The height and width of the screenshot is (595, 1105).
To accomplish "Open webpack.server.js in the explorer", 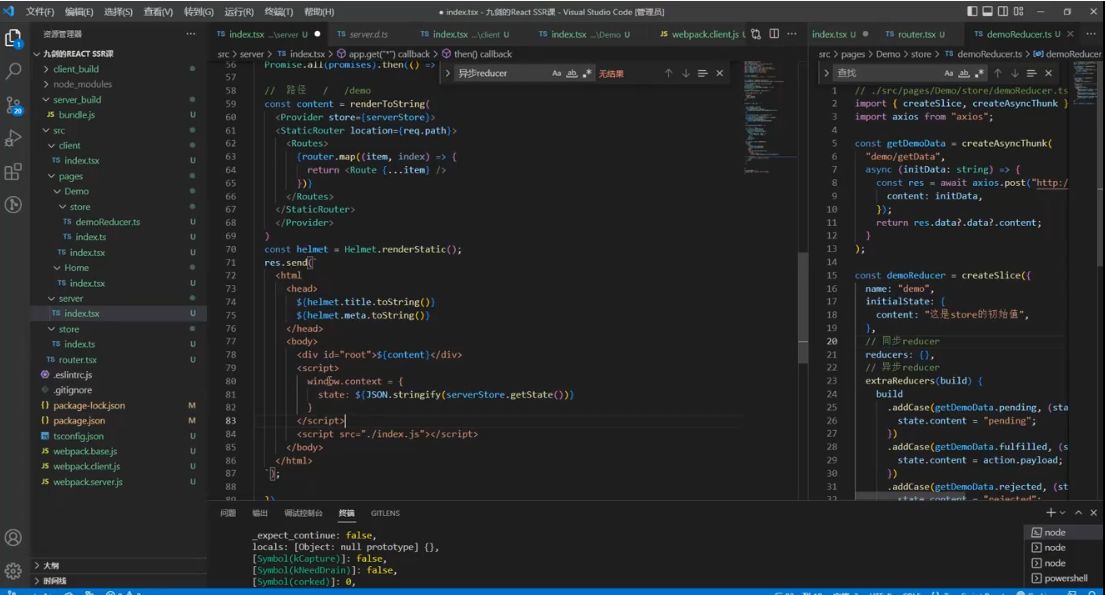I will [x=88, y=482].
